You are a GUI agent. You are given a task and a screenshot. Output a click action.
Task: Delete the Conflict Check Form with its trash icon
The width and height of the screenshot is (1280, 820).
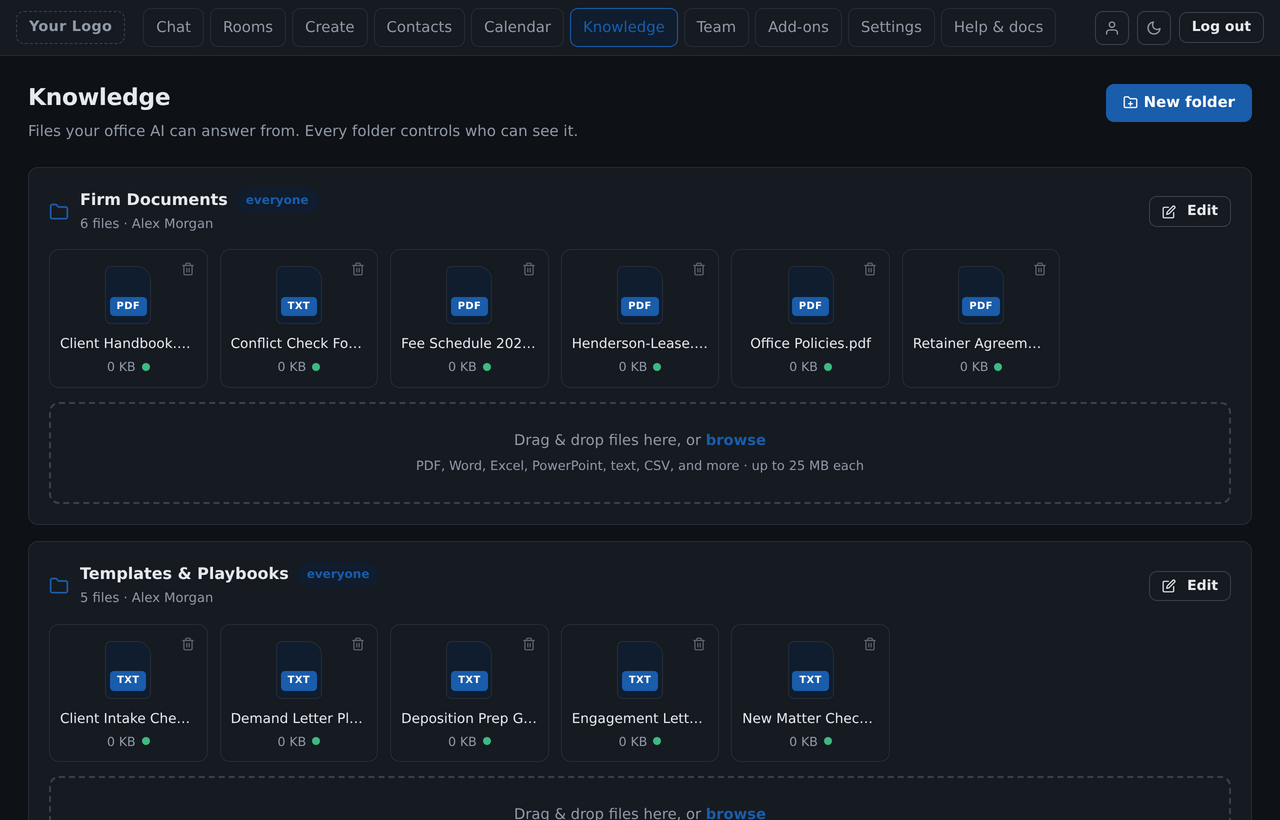(x=358, y=269)
